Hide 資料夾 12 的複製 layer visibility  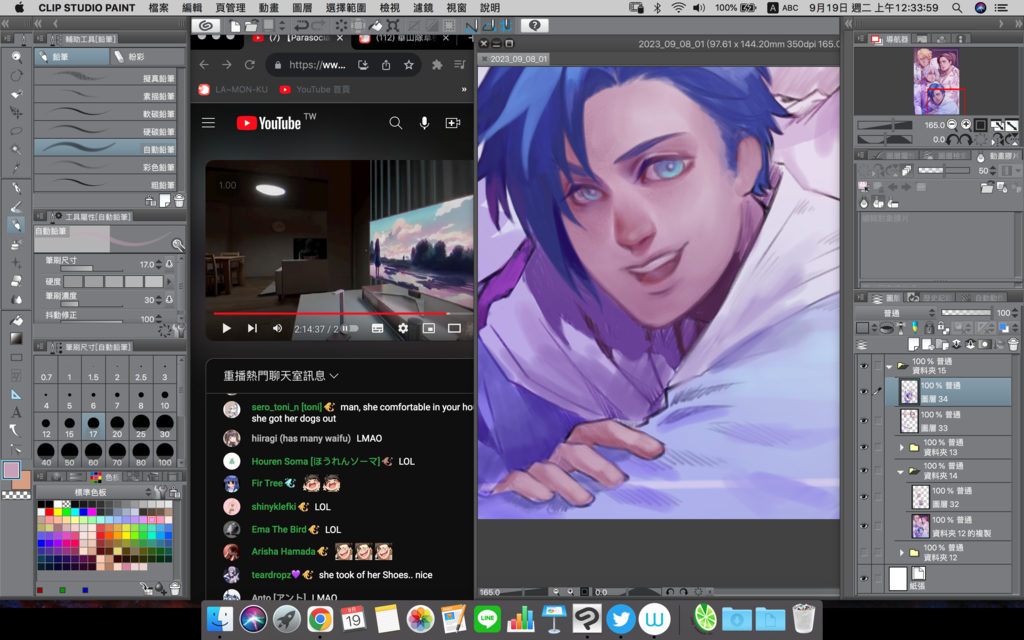pyautogui.click(x=863, y=526)
